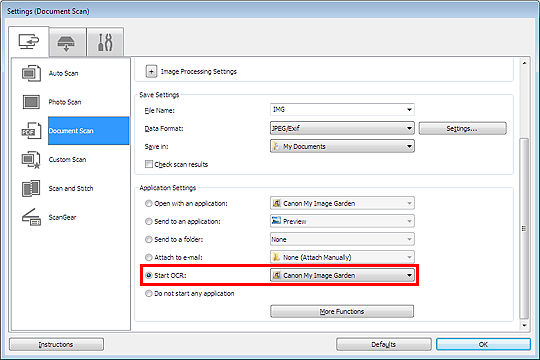This screenshot has height=360, width=540.
Task: Open the Data Format dropdown
Action: point(342,128)
